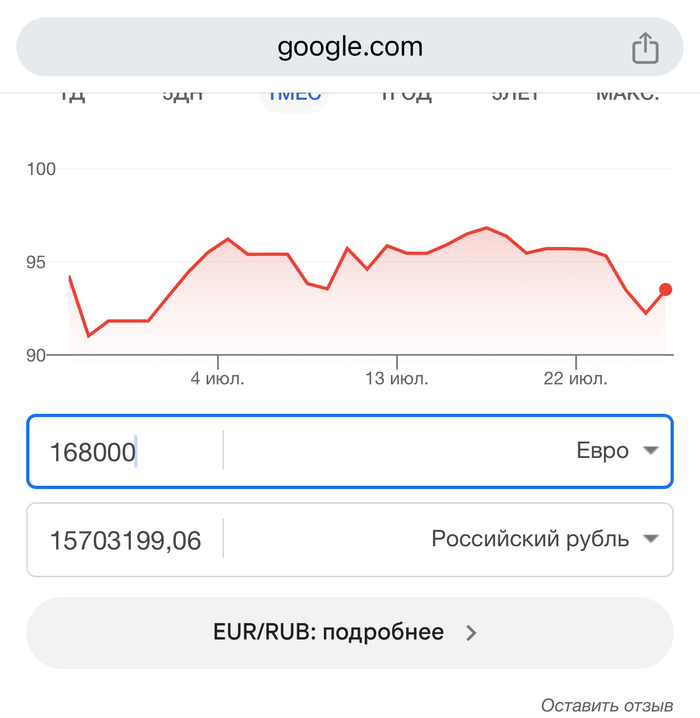700x718 pixels.
Task: Show the 5ЛЕТ chart range
Action: (x=516, y=96)
